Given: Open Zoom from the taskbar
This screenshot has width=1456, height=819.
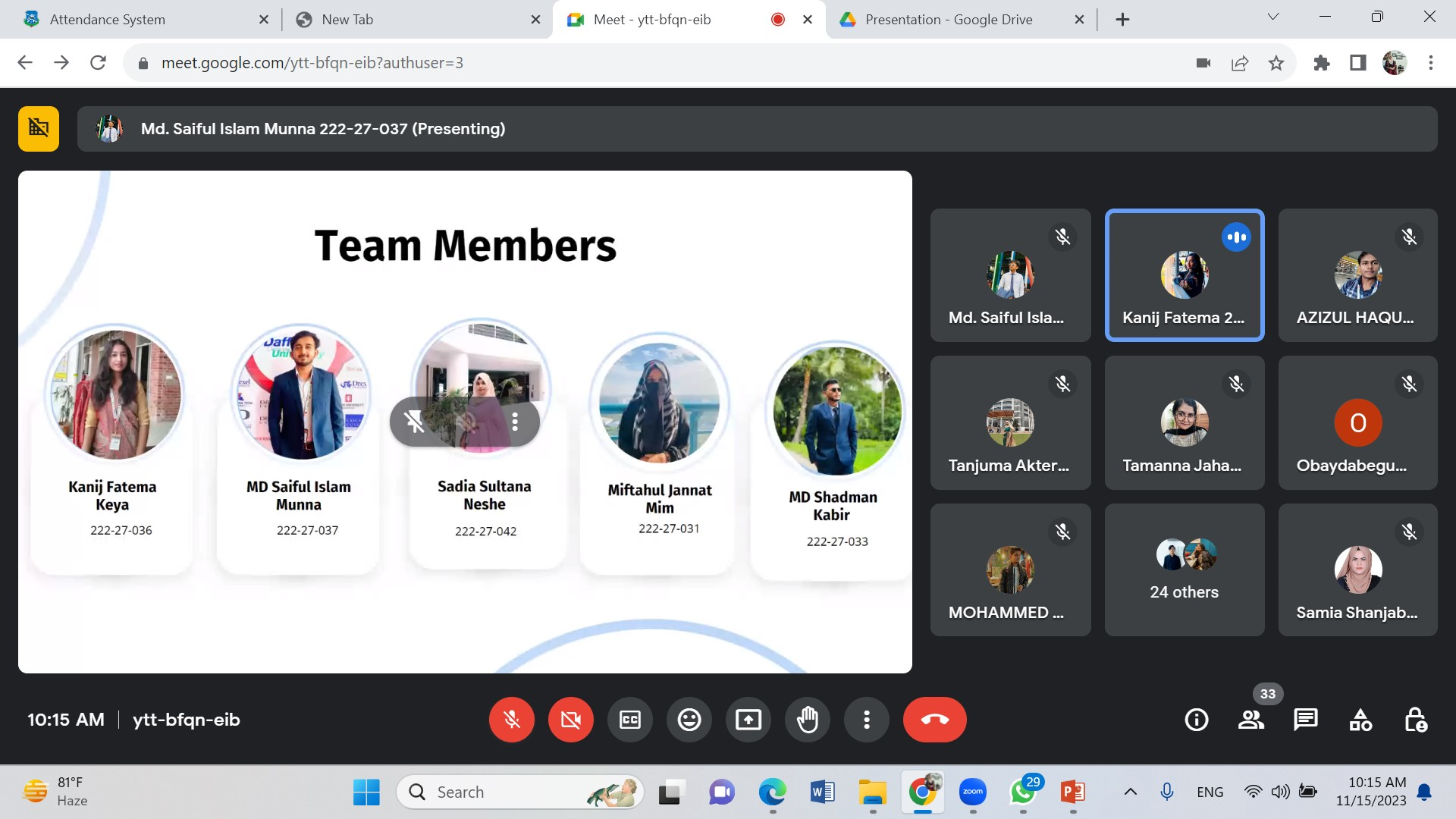Looking at the screenshot, I should click(973, 792).
